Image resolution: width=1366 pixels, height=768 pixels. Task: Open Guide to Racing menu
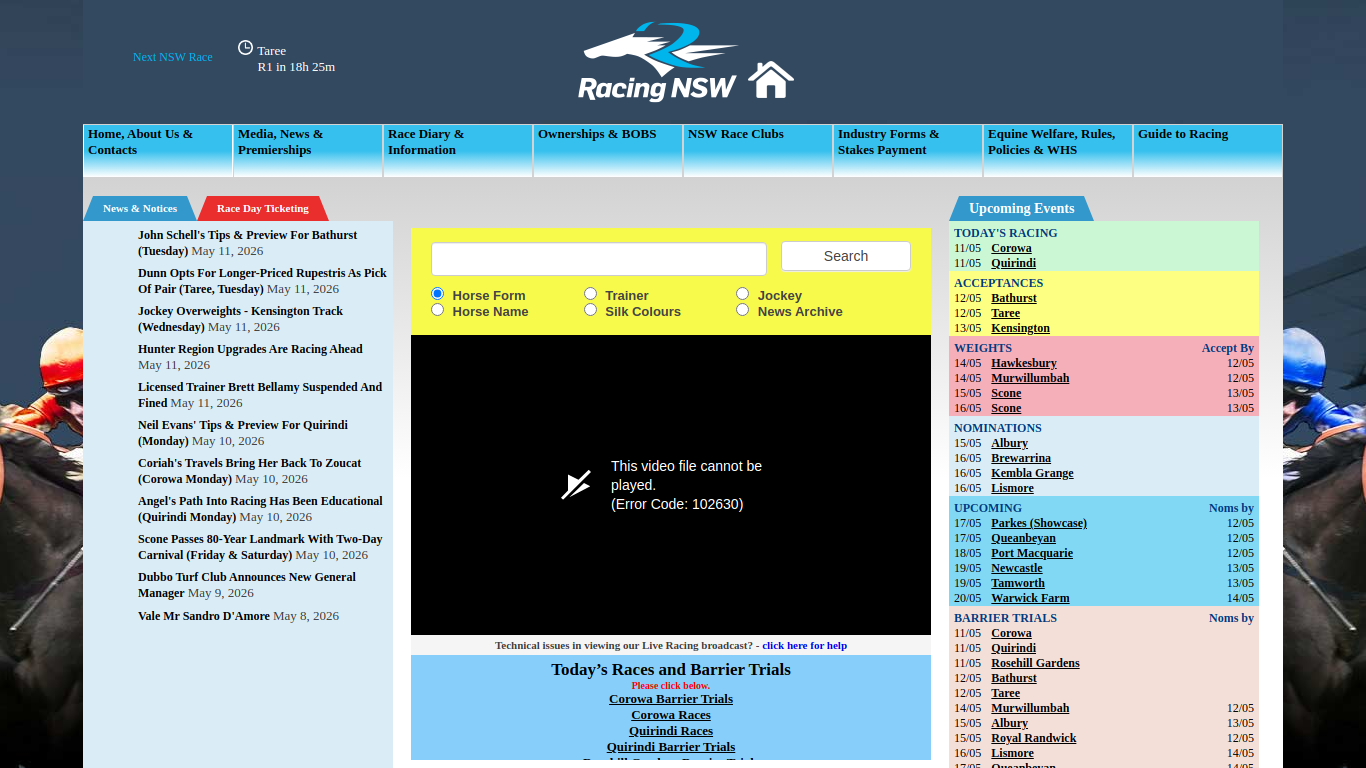[x=1208, y=151]
